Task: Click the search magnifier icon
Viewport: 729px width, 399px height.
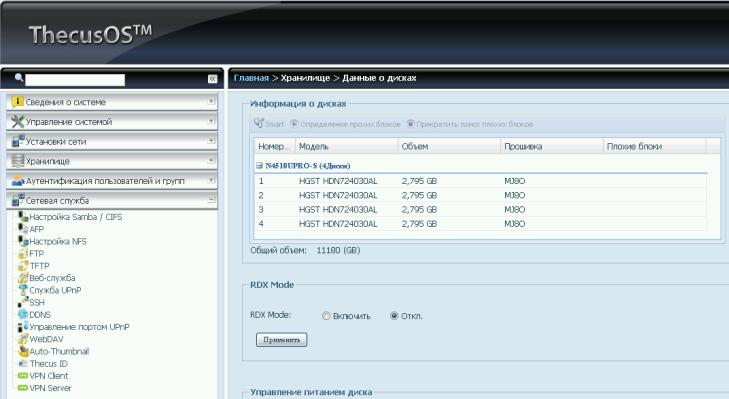Action: 19,78
